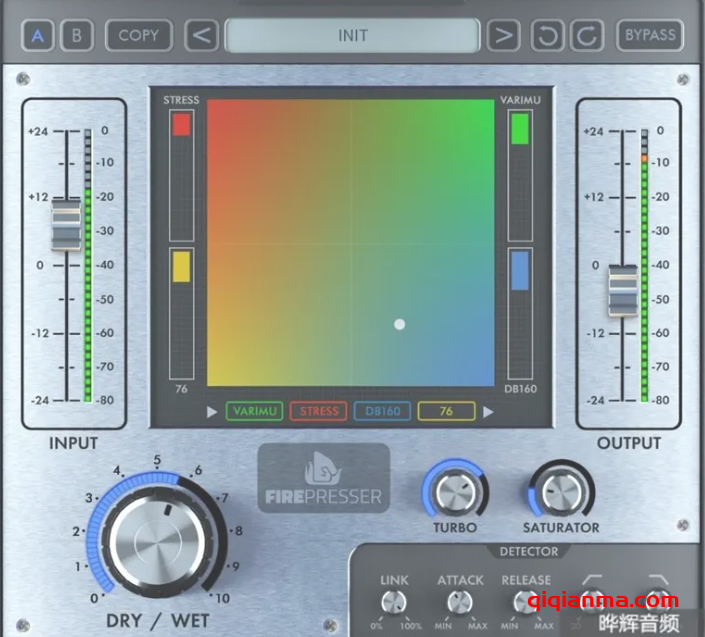705x637 pixels.
Task: Go to previous preset with left chevron
Action: (202, 37)
